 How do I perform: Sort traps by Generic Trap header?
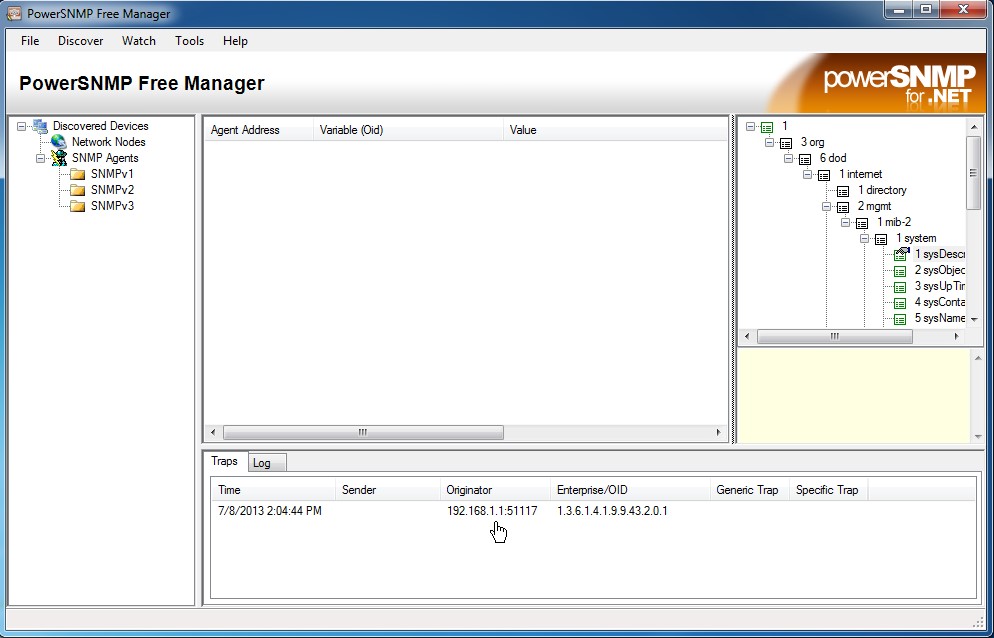pyautogui.click(x=750, y=490)
